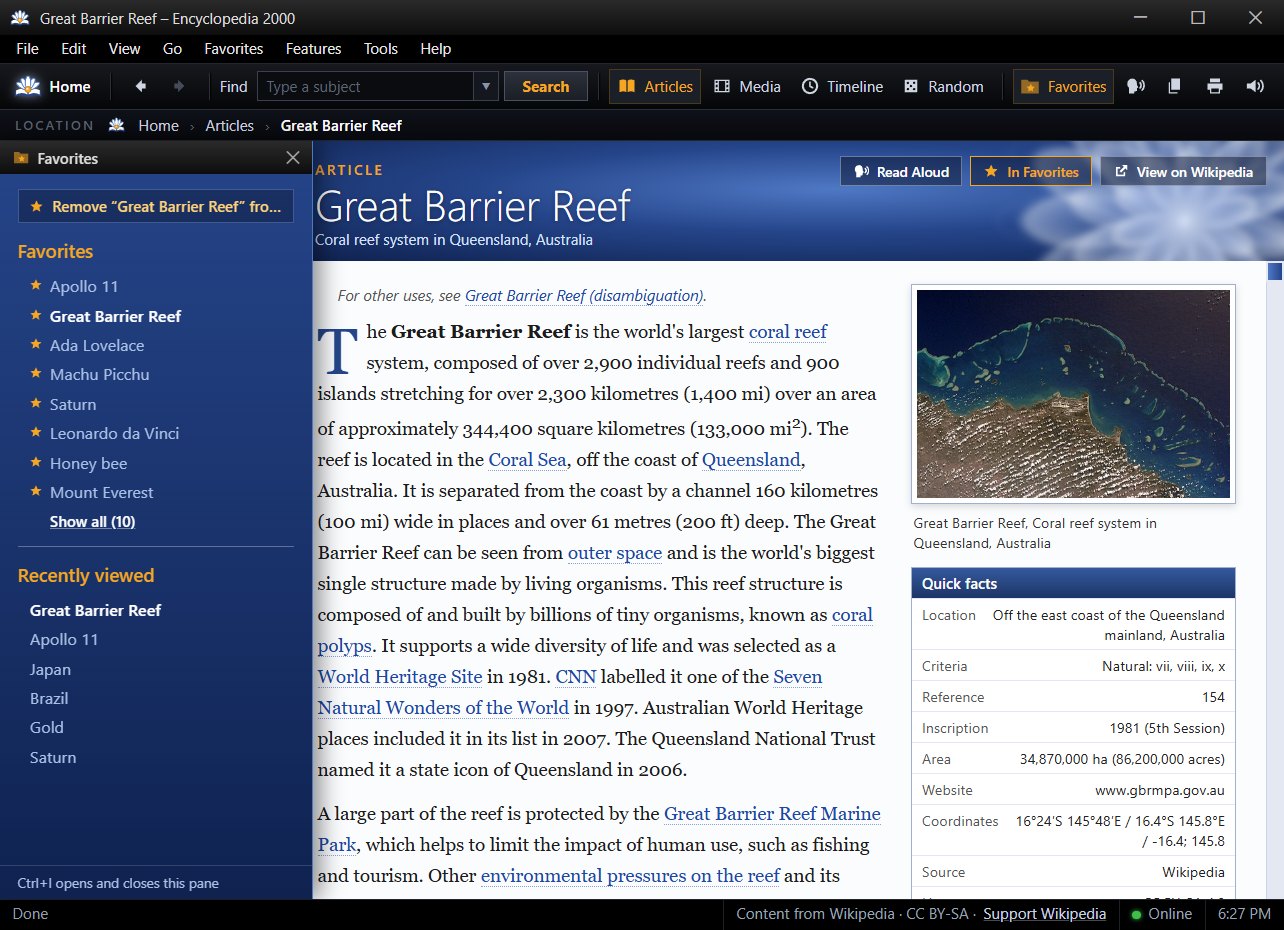Follow the coral reef link

tap(788, 332)
